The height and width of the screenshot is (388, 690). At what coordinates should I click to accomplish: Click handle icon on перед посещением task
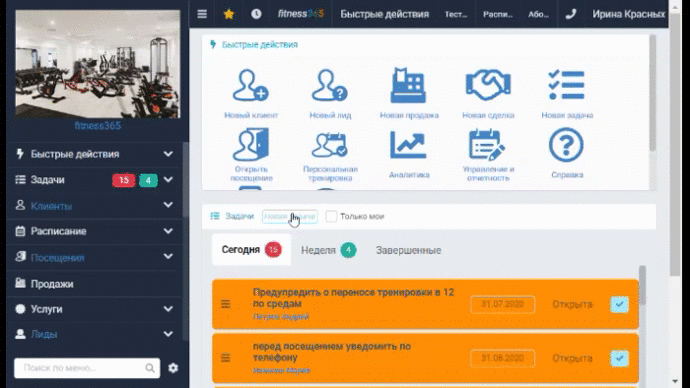tap(225, 358)
